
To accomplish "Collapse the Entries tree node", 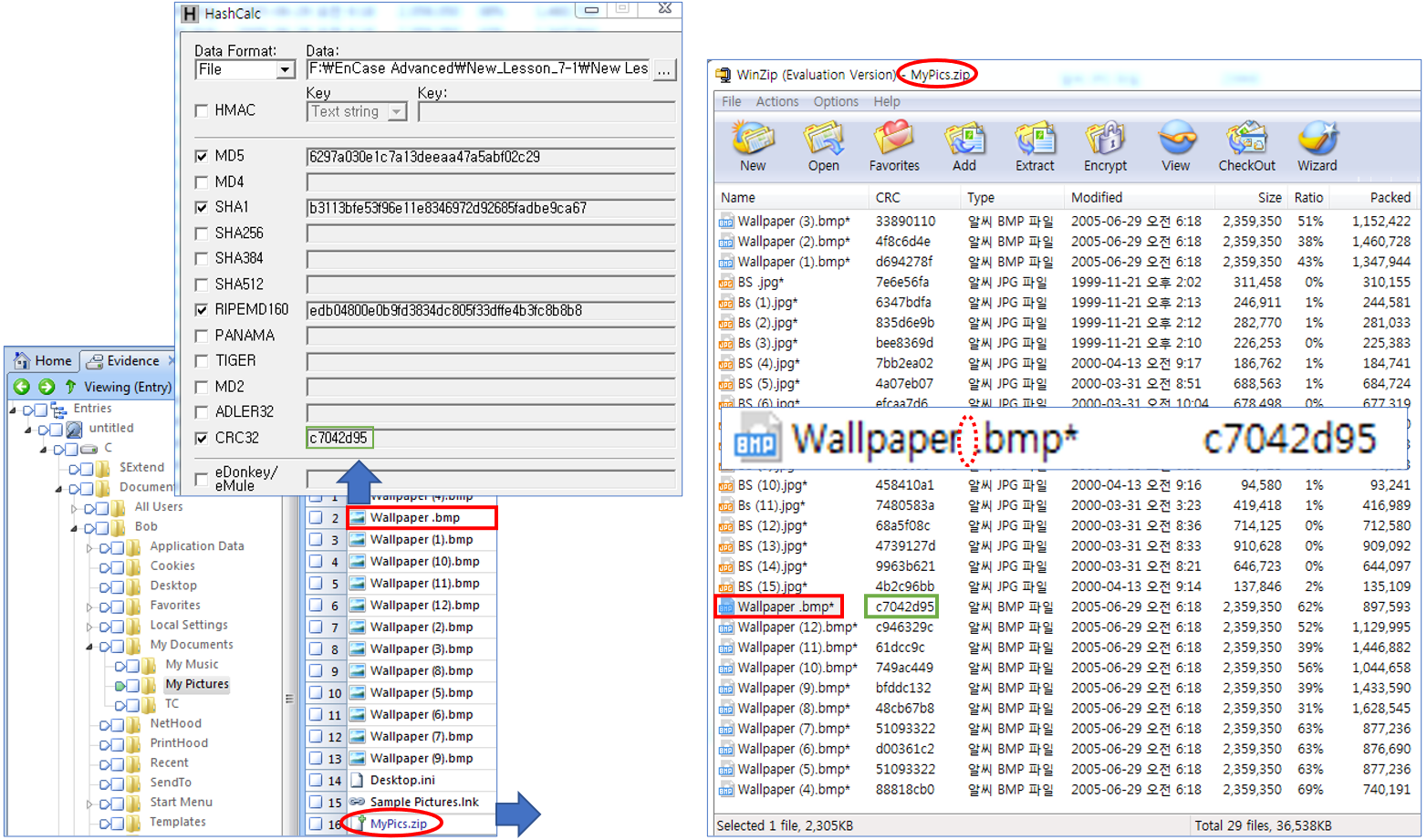I will [x=13, y=410].
